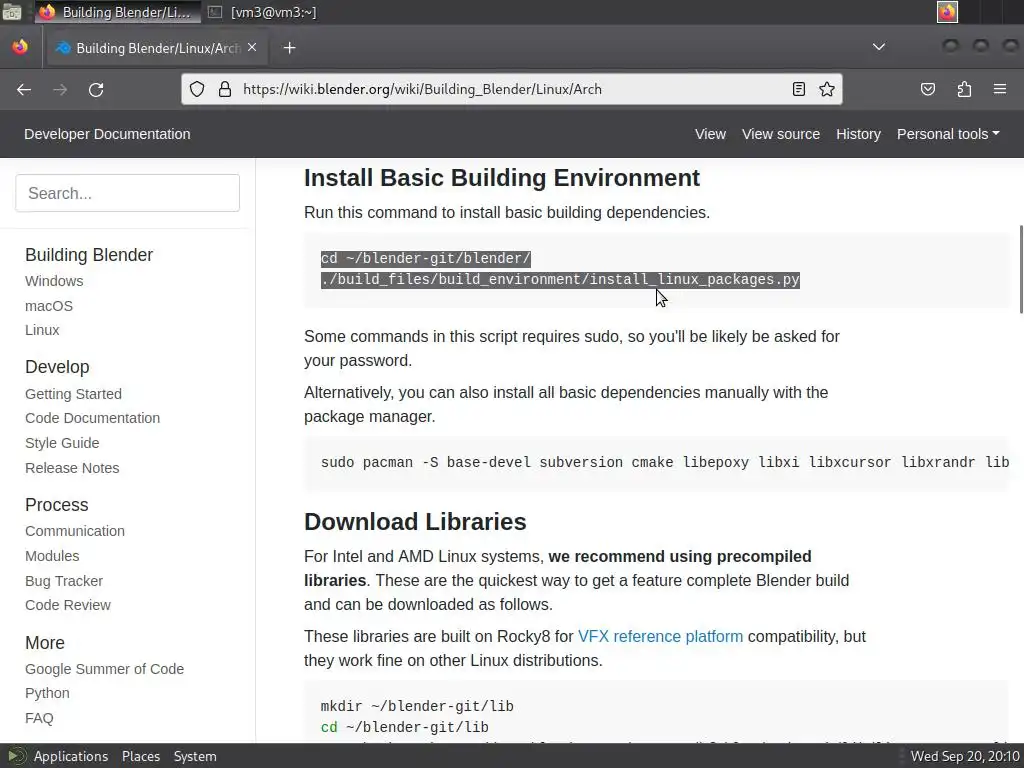The height and width of the screenshot is (768, 1024).
Task: Open the Places menu in the bottom panel
Action: pos(140,756)
